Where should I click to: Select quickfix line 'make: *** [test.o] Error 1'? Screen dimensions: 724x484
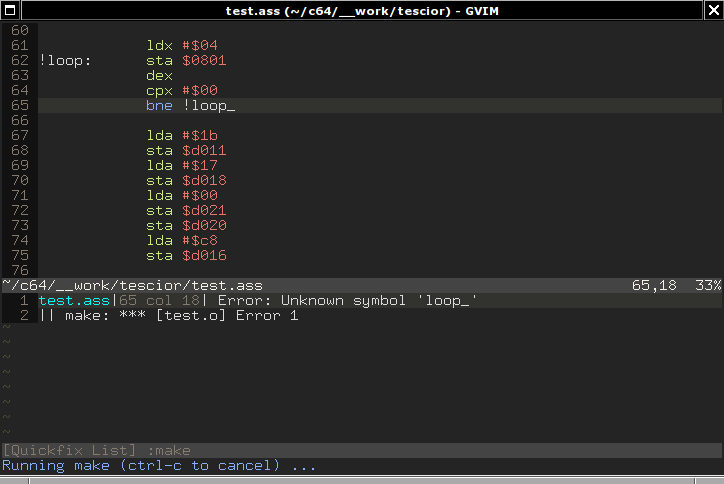(181, 315)
